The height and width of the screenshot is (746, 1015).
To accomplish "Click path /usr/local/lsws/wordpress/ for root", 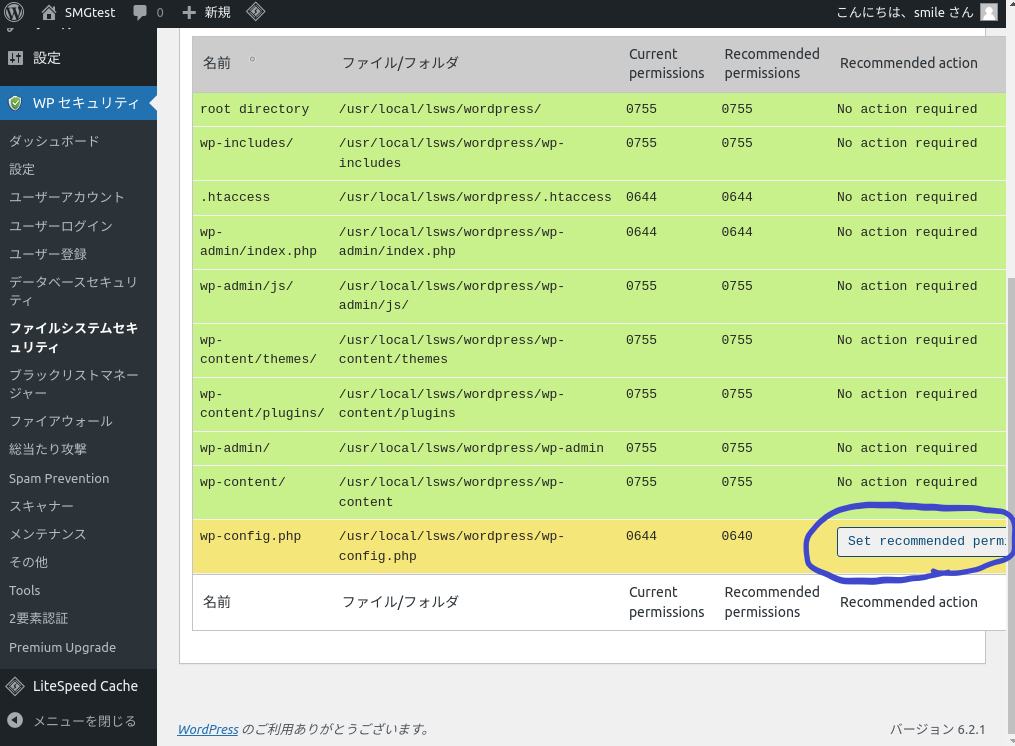I will (440, 109).
